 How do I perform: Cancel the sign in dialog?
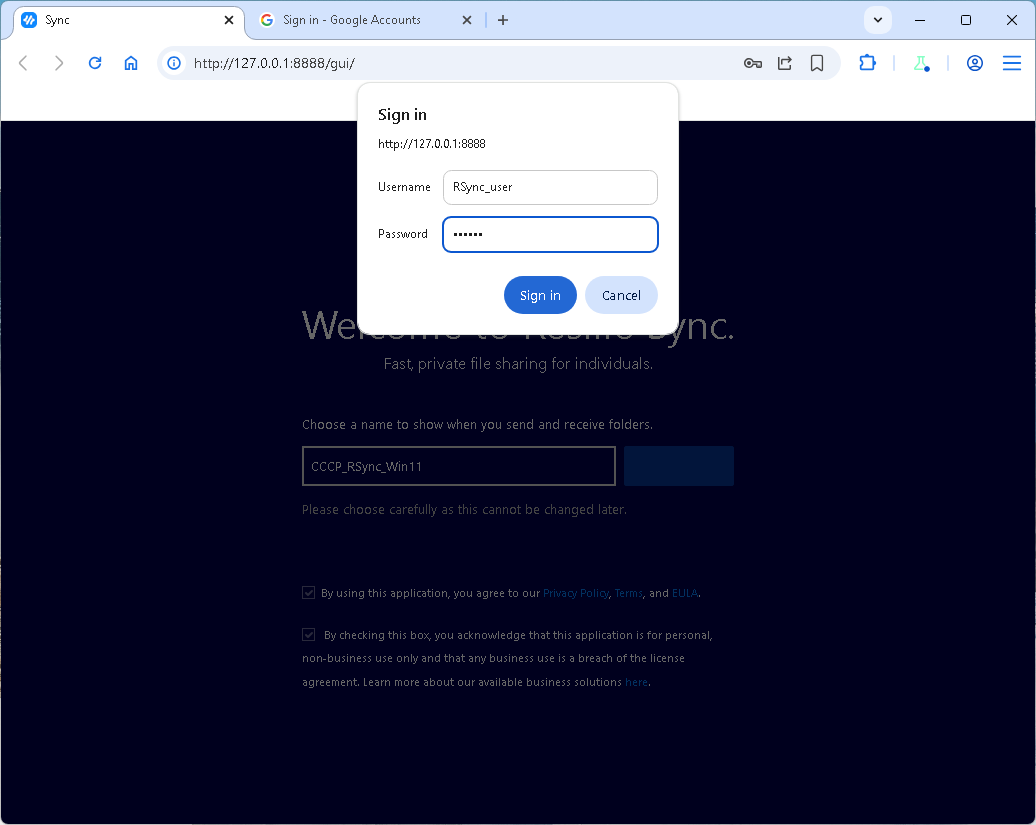621,295
